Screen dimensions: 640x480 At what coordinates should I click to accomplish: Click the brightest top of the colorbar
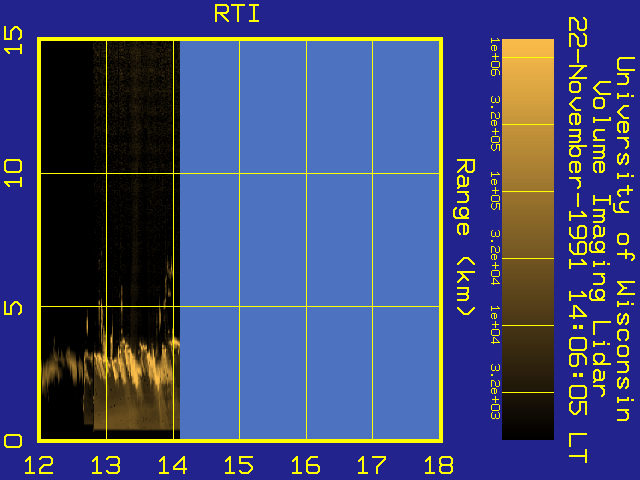pyautogui.click(x=528, y=48)
